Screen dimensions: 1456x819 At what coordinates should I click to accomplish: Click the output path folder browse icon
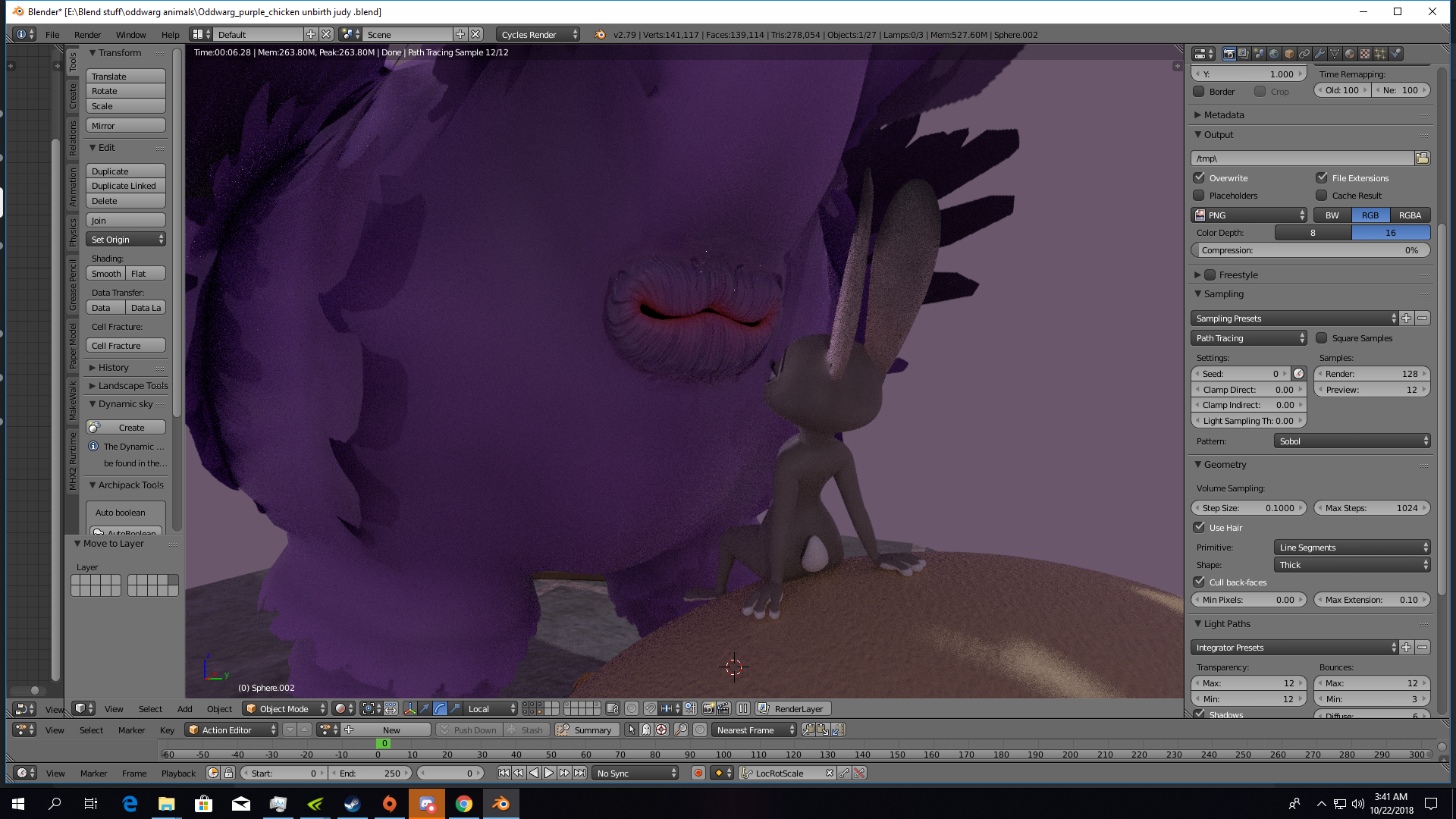(1422, 158)
